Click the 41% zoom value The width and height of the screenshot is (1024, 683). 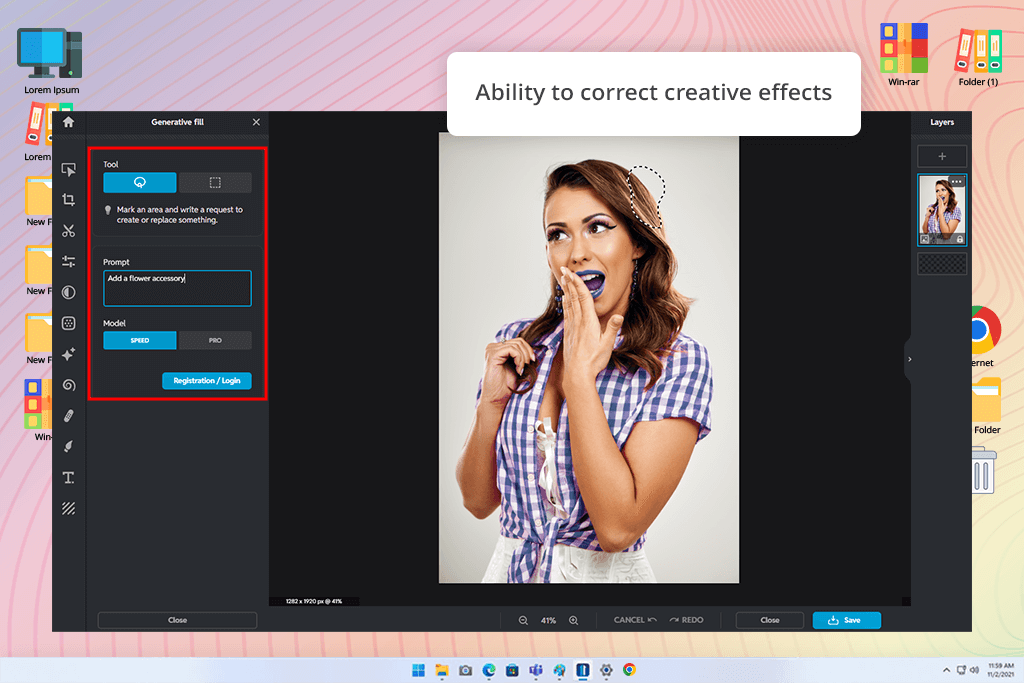point(548,620)
